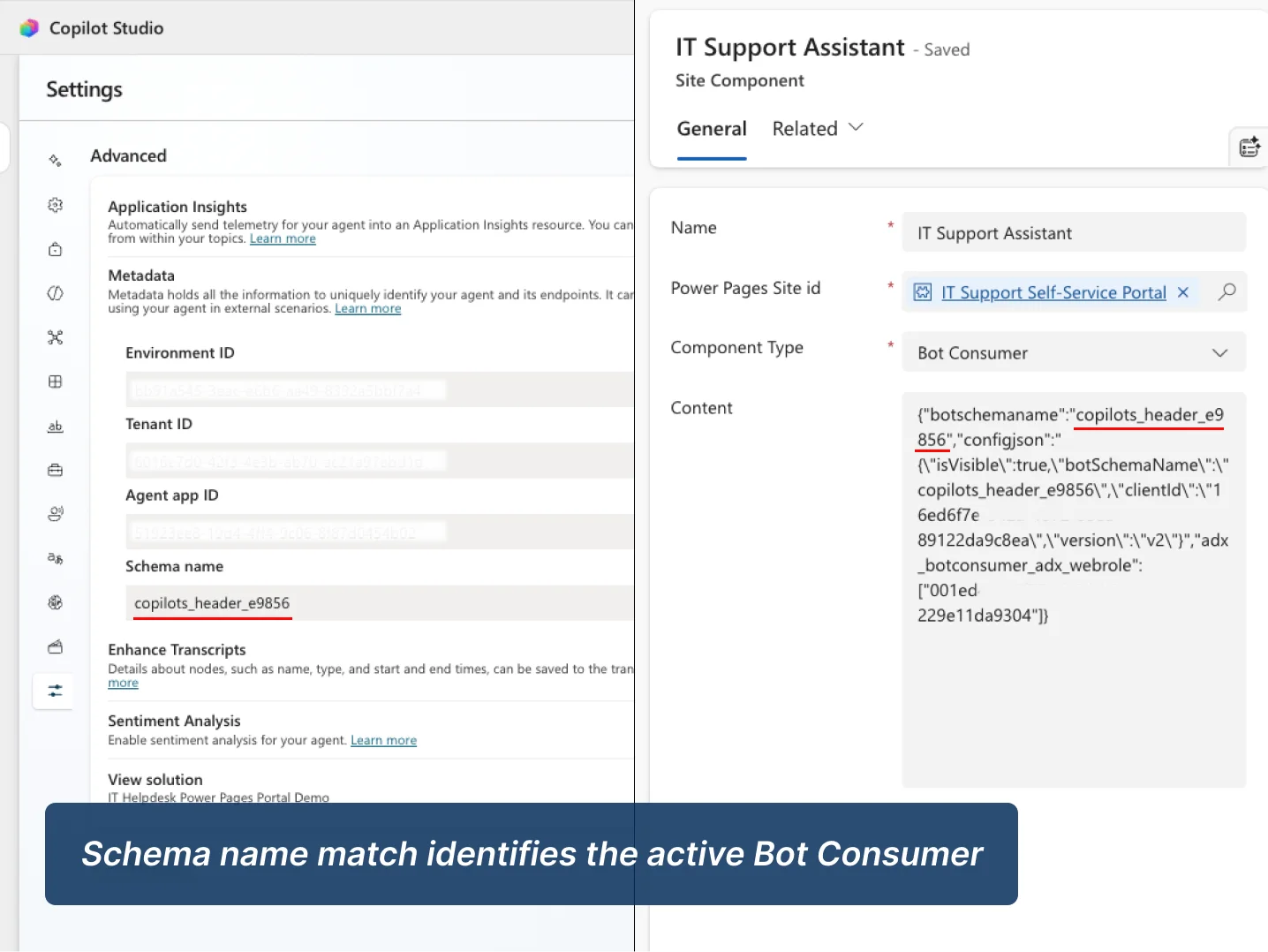The image size is (1268, 952).
Task: Select the Language understanding brain icon
Action: coord(55,602)
